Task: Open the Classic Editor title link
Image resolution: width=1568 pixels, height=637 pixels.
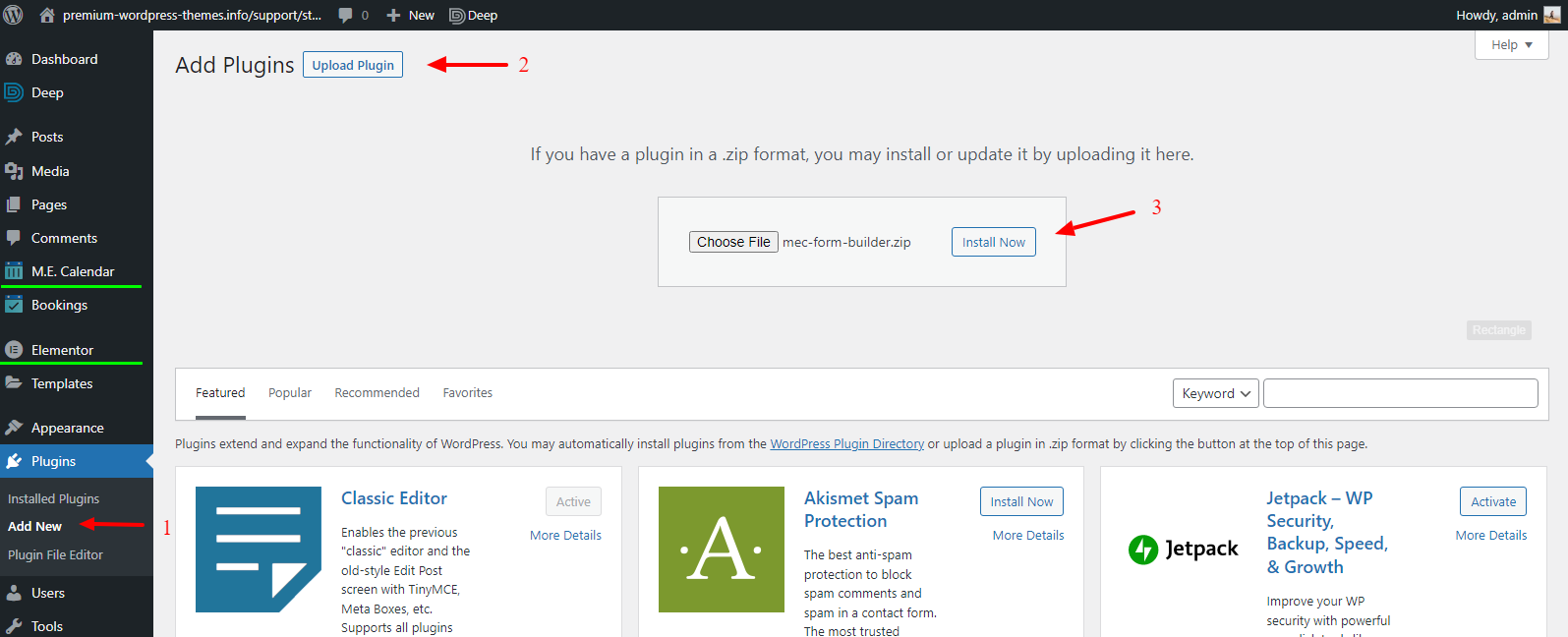Action: (393, 498)
